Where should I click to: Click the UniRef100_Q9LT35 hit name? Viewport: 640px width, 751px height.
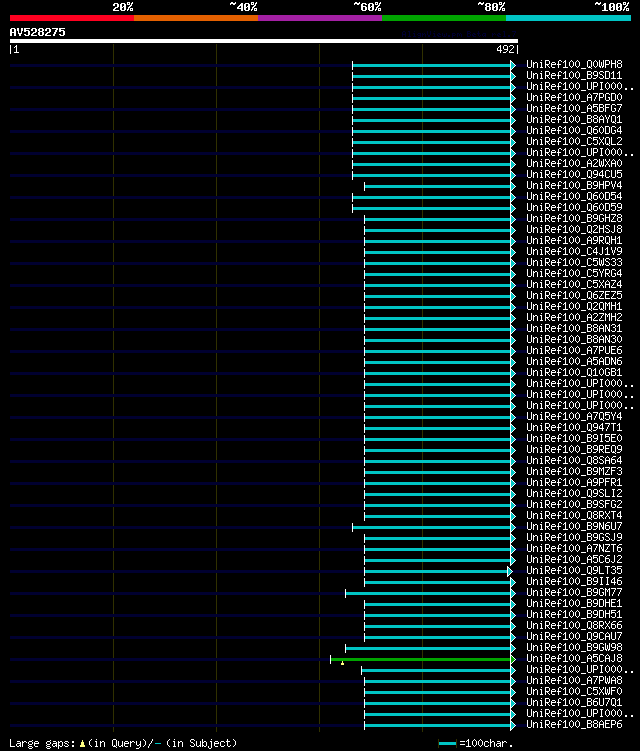pos(574,571)
